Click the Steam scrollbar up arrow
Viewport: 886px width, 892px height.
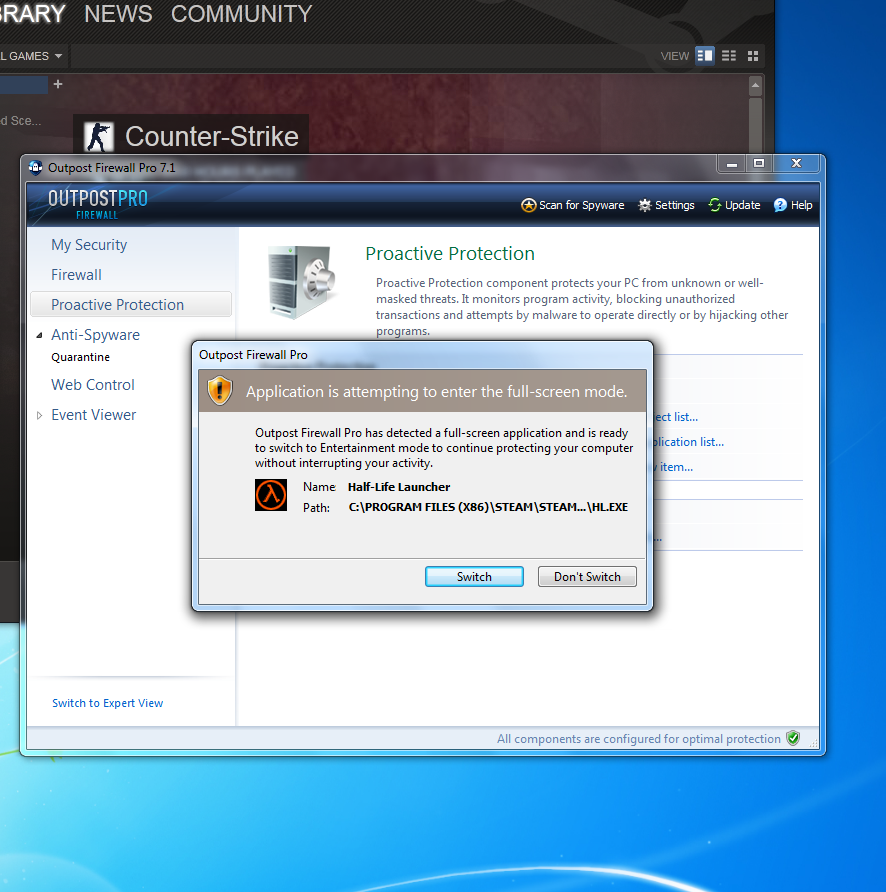755,86
